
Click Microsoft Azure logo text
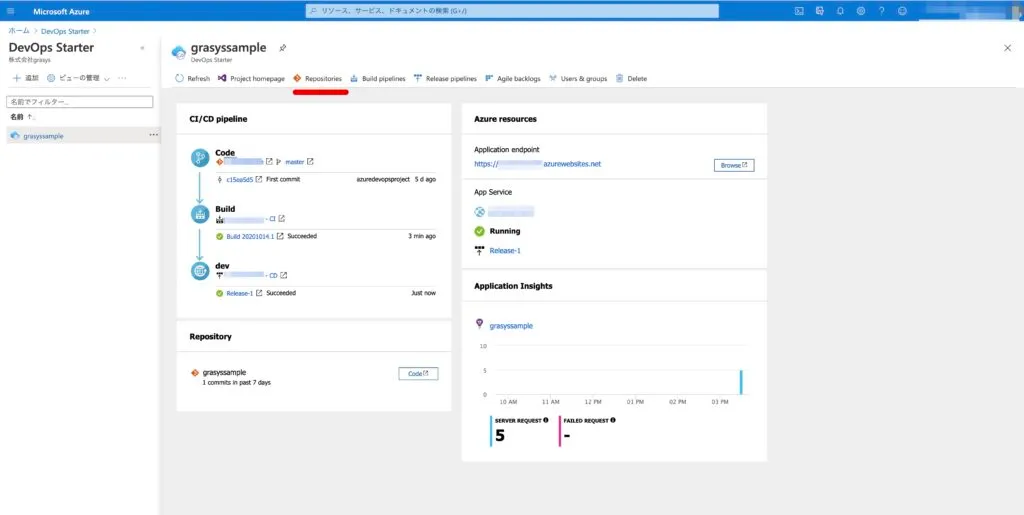[x=61, y=11]
